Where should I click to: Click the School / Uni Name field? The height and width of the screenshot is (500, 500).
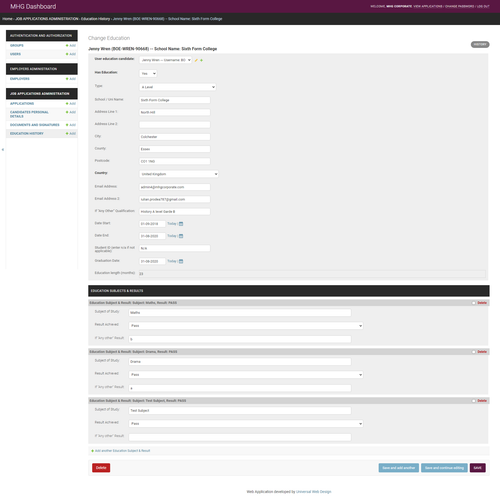point(175,100)
